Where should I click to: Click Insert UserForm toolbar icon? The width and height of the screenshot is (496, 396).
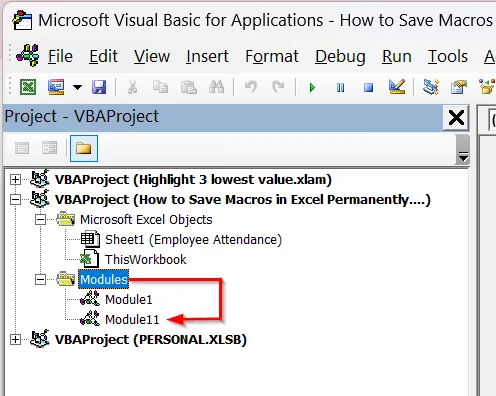point(56,87)
